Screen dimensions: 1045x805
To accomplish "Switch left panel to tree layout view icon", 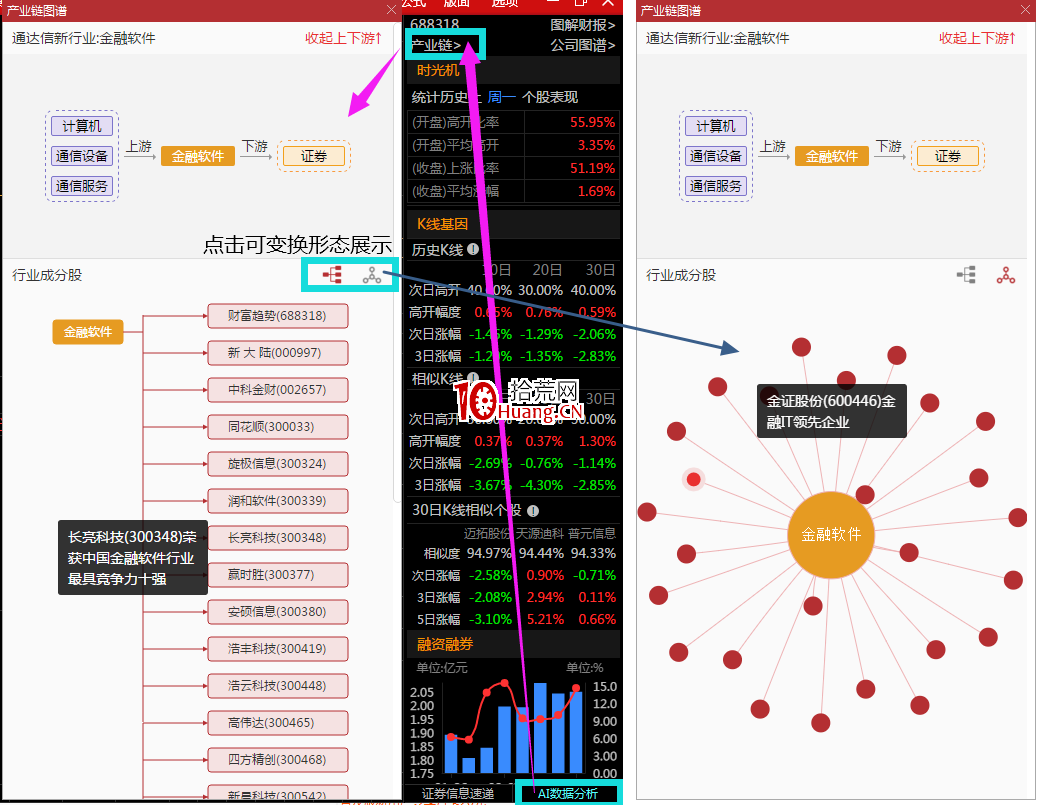I will (332, 275).
